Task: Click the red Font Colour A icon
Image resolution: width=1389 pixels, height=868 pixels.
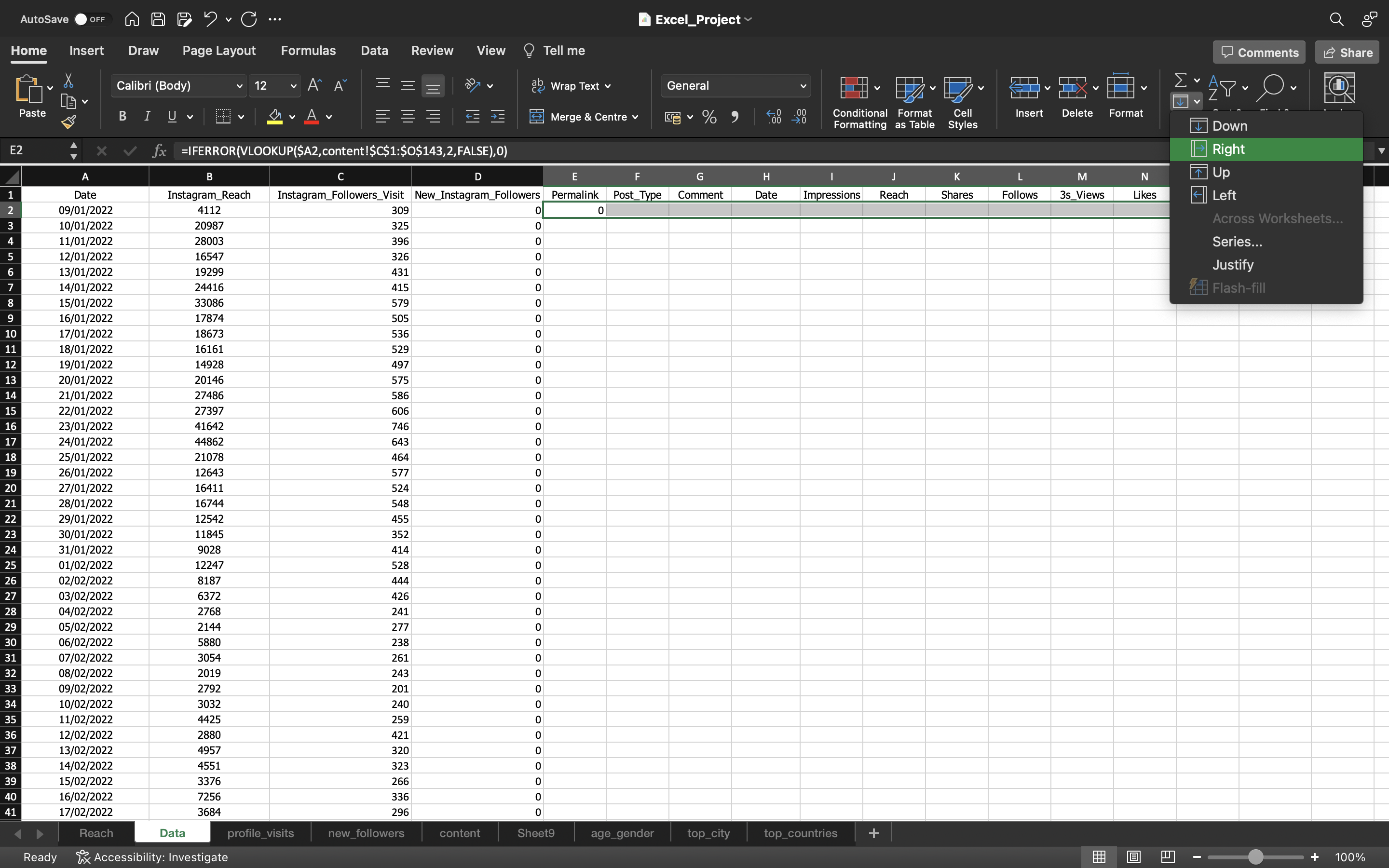Action: (x=312, y=117)
